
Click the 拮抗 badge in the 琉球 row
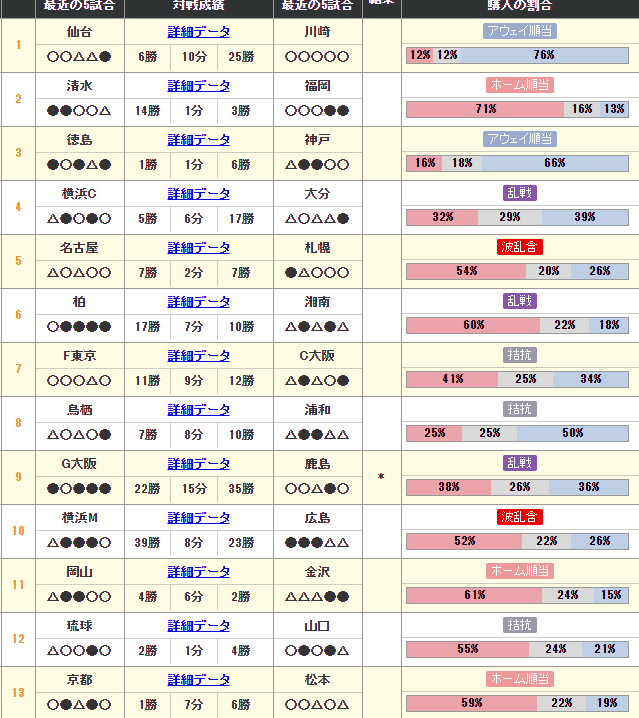tap(520, 626)
